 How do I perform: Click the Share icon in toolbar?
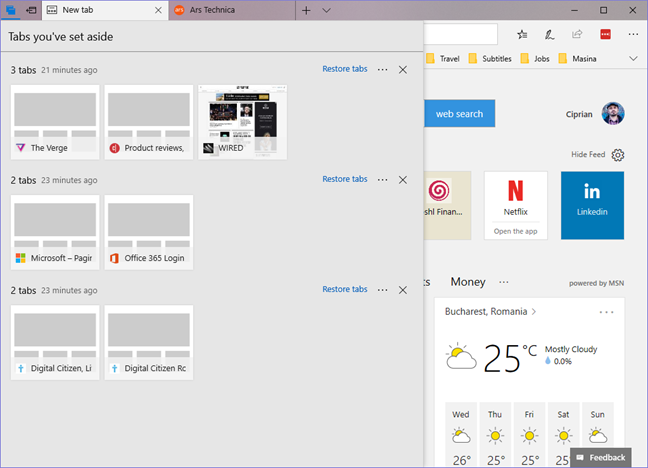(577, 34)
